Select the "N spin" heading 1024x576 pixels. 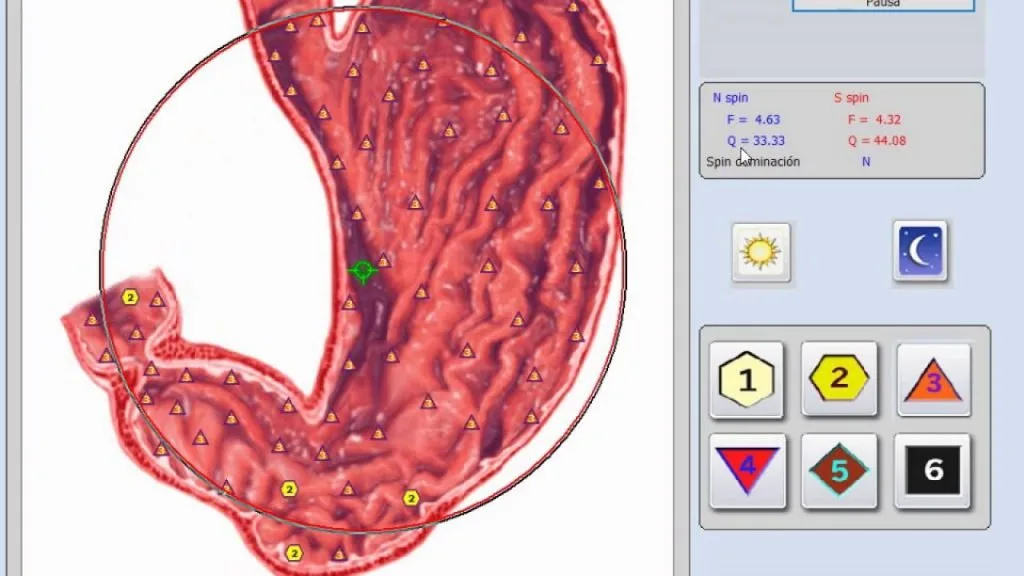pyautogui.click(x=730, y=98)
